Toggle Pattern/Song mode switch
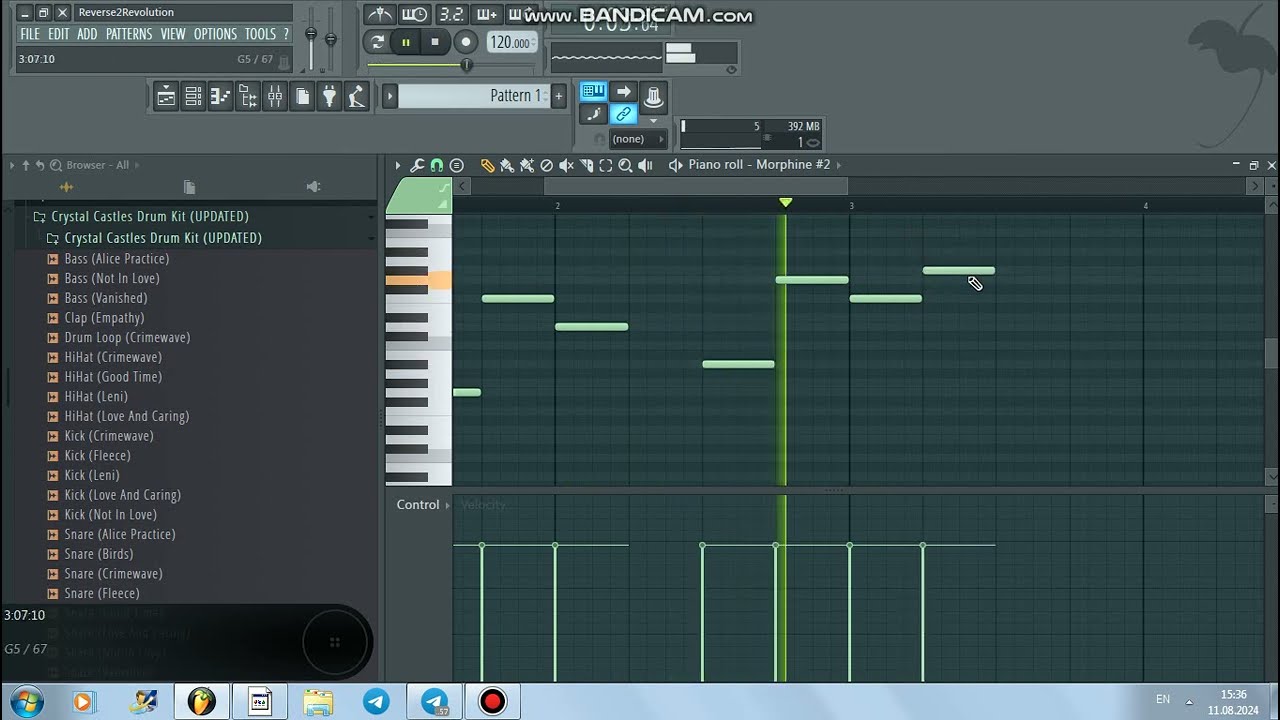Viewport: 1280px width, 720px height. [x=377, y=42]
